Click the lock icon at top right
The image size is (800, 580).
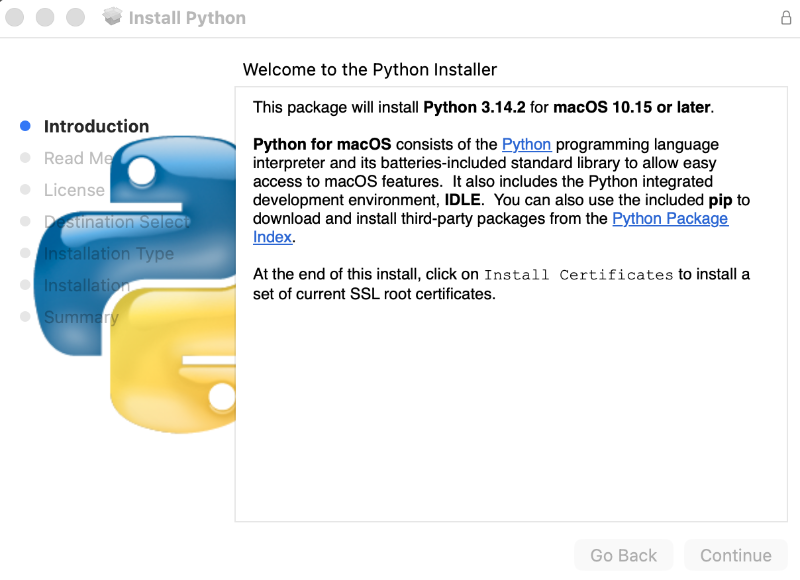pyautogui.click(x=788, y=16)
